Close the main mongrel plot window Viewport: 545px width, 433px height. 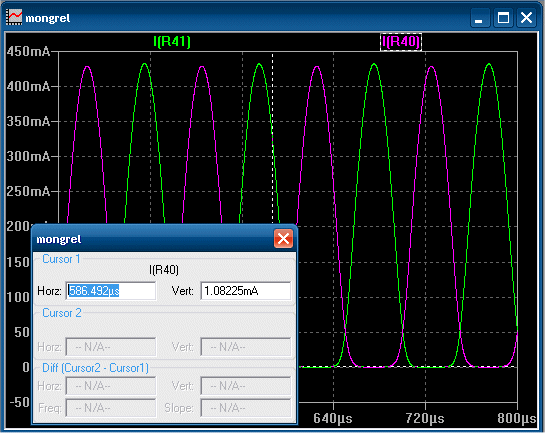pos(526,17)
